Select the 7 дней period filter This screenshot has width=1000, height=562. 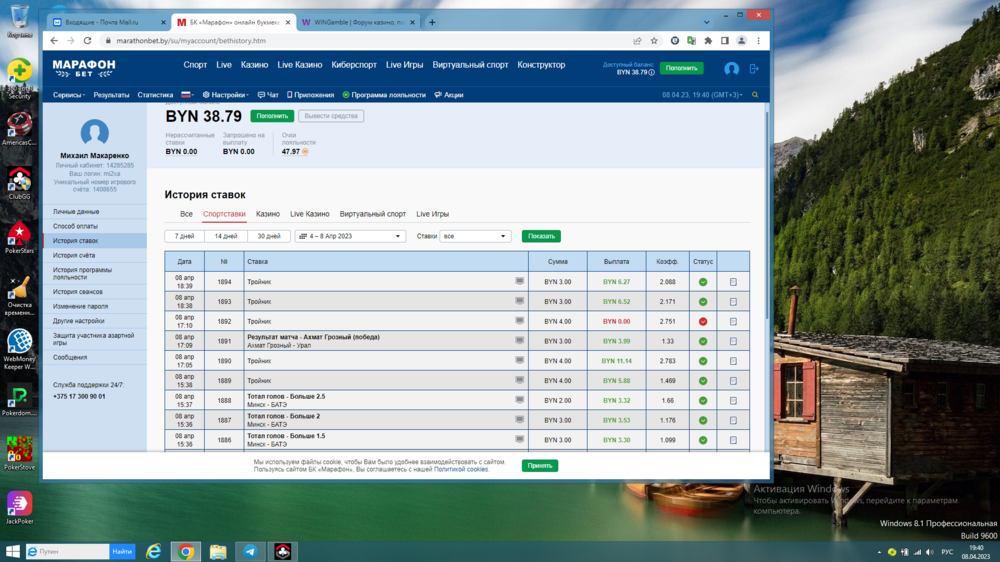(x=184, y=236)
